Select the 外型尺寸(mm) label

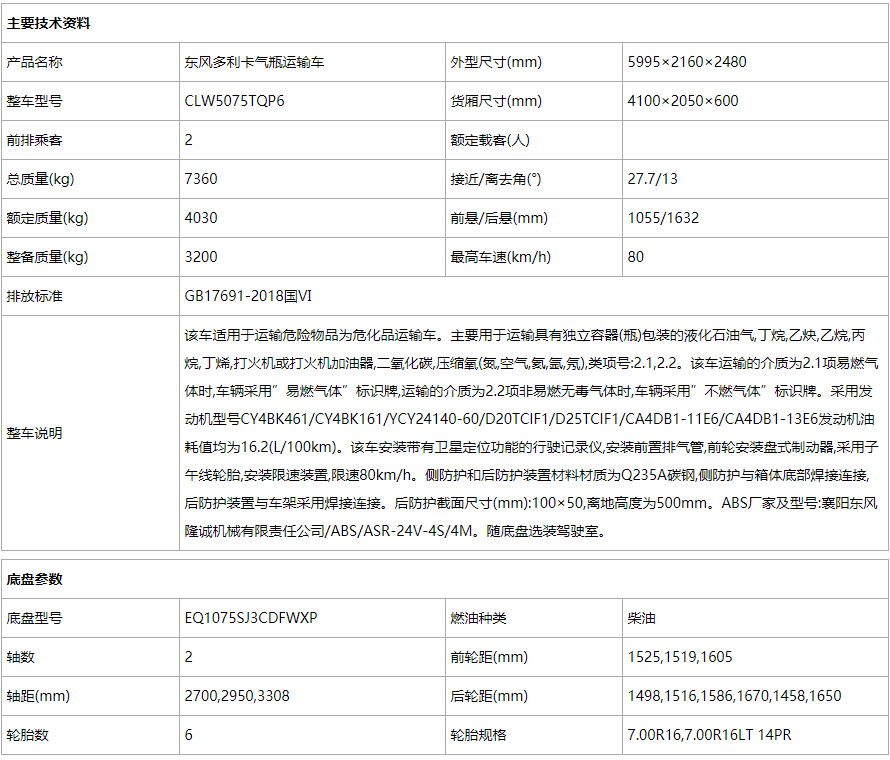click(496, 62)
